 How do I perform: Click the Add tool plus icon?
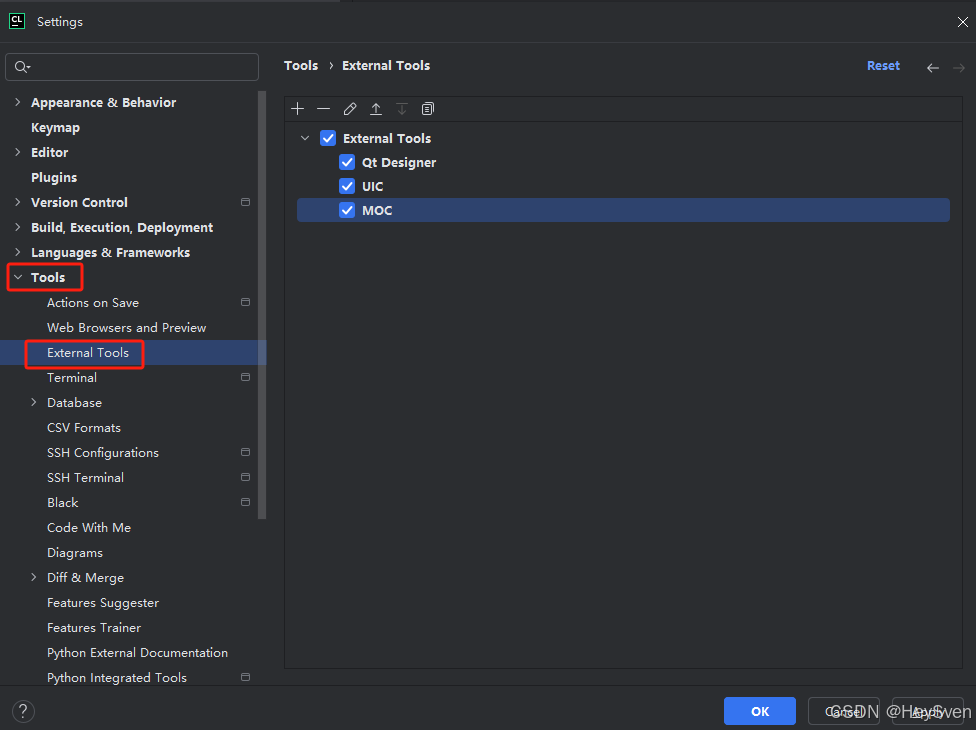click(297, 108)
